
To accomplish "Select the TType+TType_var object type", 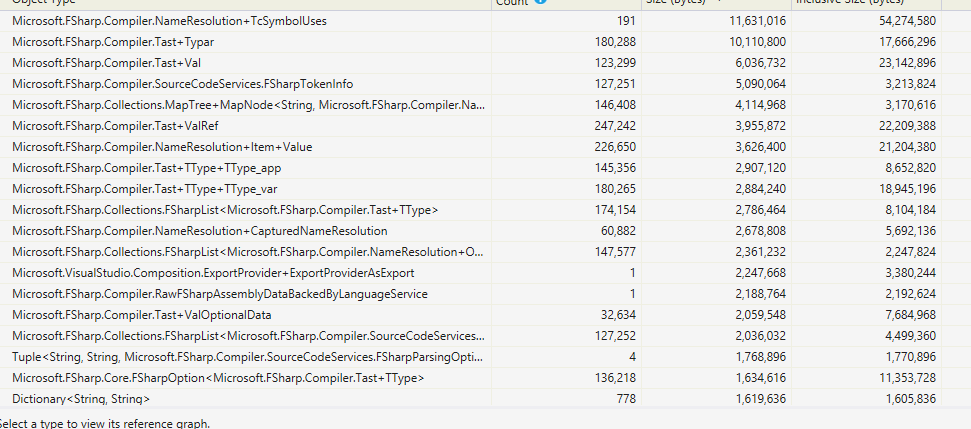I will 146,189.
